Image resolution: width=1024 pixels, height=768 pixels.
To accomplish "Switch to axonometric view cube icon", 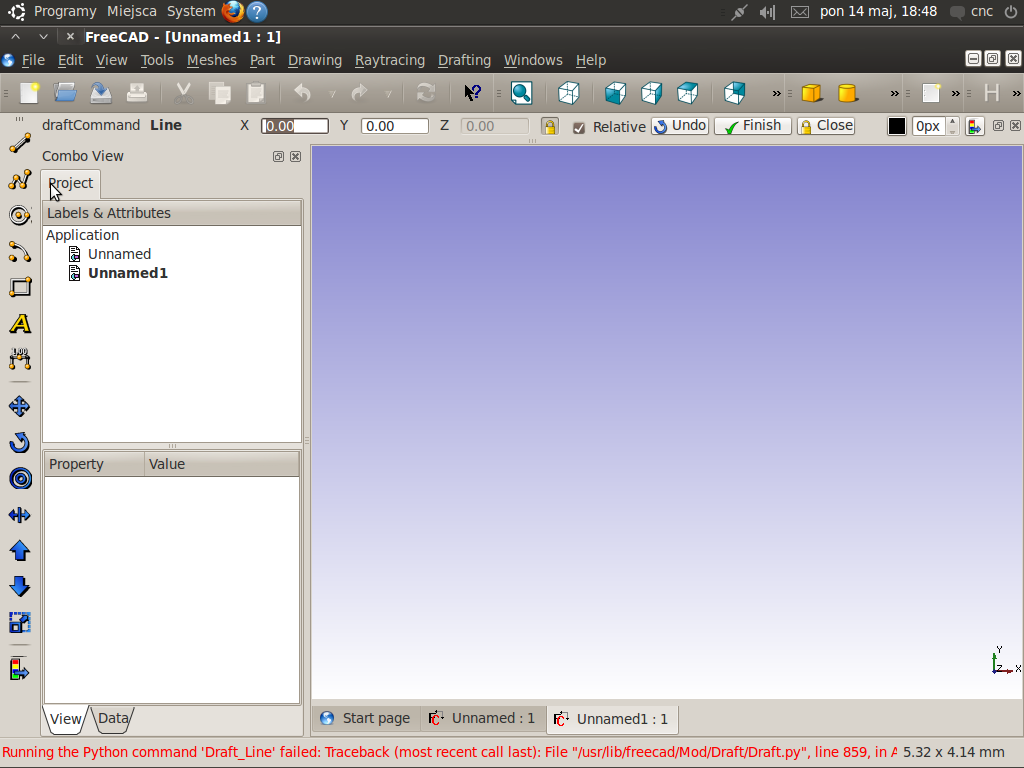I will click(x=569, y=93).
